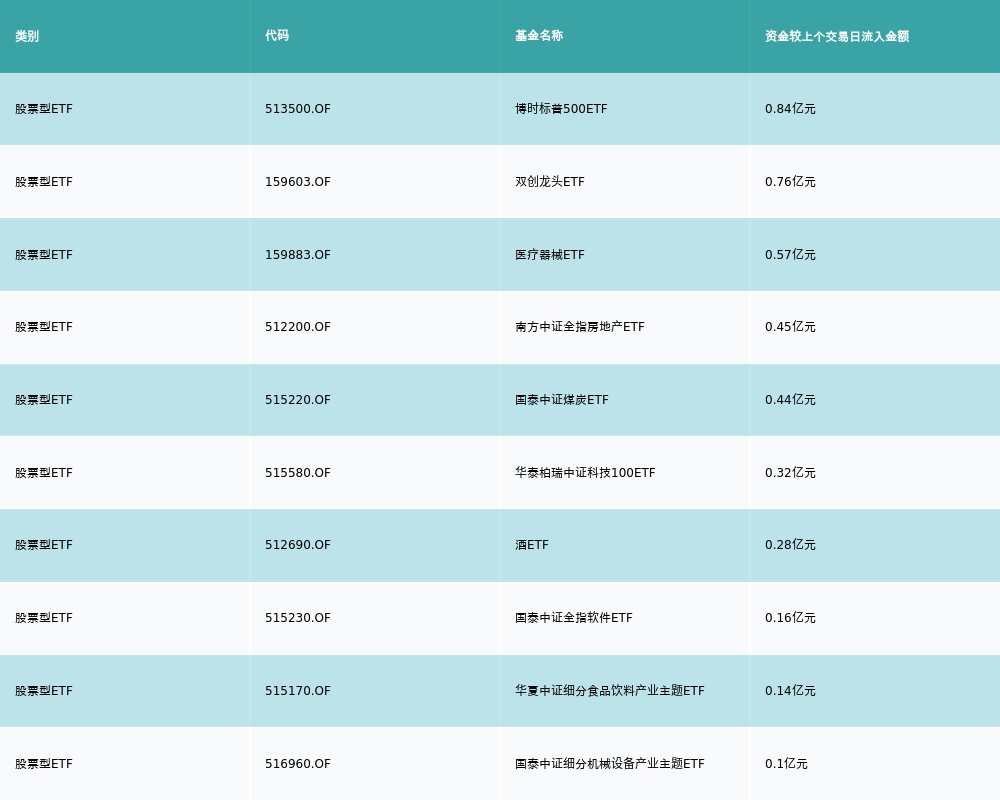Click the 0.16亿元 inflow value
The image size is (1000, 800).
tap(790, 618)
